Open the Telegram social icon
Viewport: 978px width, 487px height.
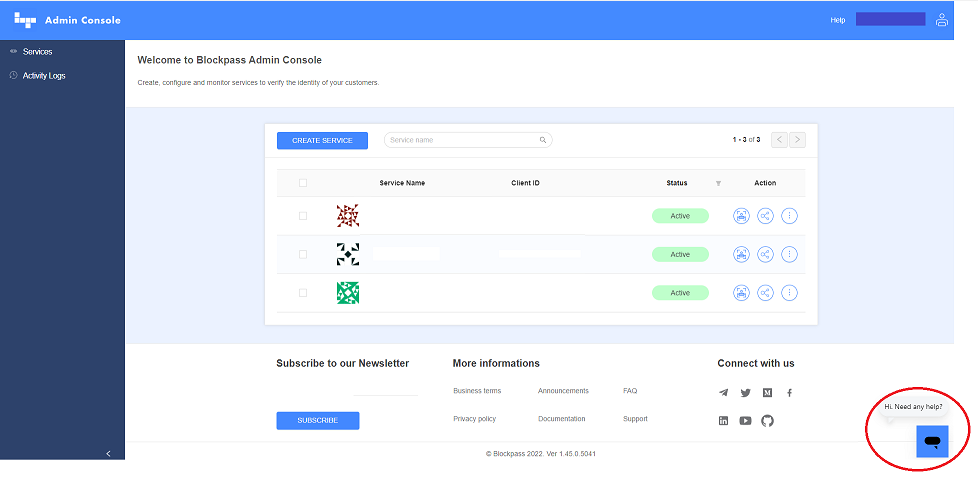pyautogui.click(x=724, y=393)
